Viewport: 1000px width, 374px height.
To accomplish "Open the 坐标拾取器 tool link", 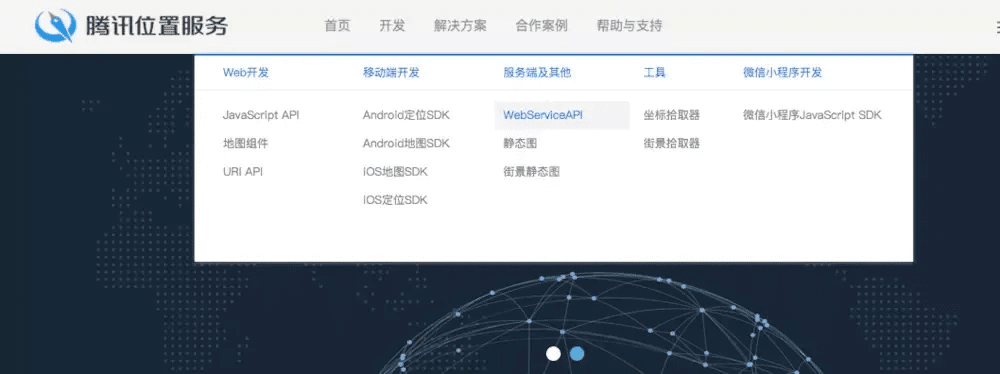I will click(x=672, y=116).
